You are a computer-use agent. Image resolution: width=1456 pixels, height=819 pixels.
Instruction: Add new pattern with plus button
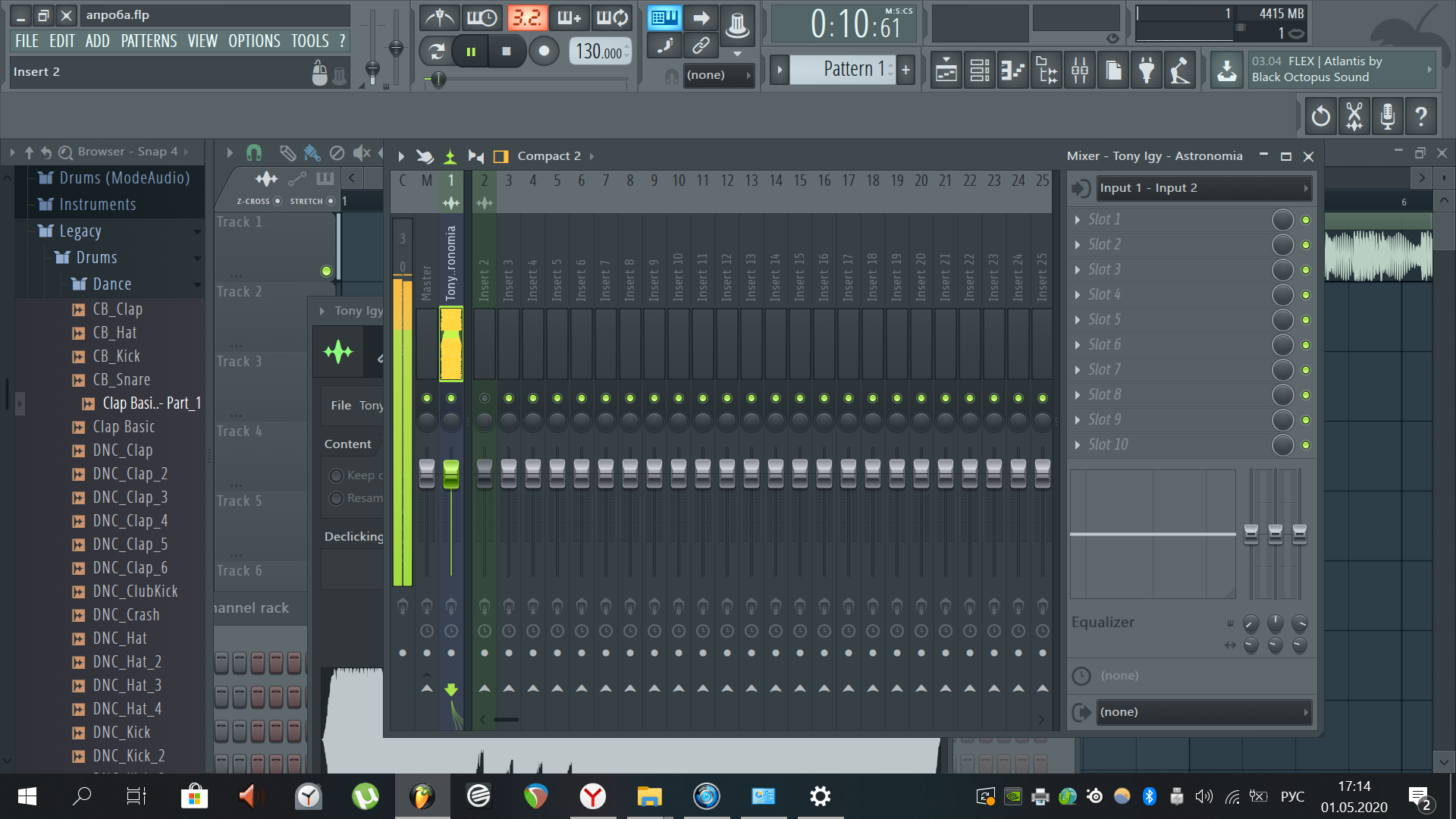[905, 70]
